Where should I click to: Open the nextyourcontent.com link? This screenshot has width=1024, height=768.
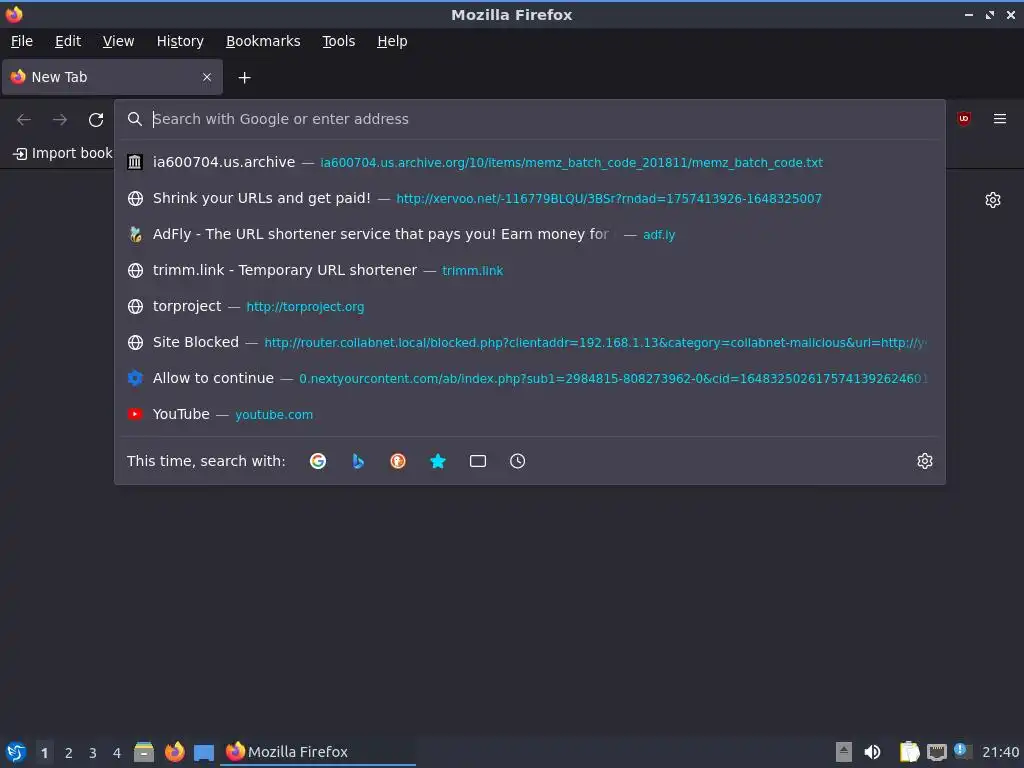(613, 378)
